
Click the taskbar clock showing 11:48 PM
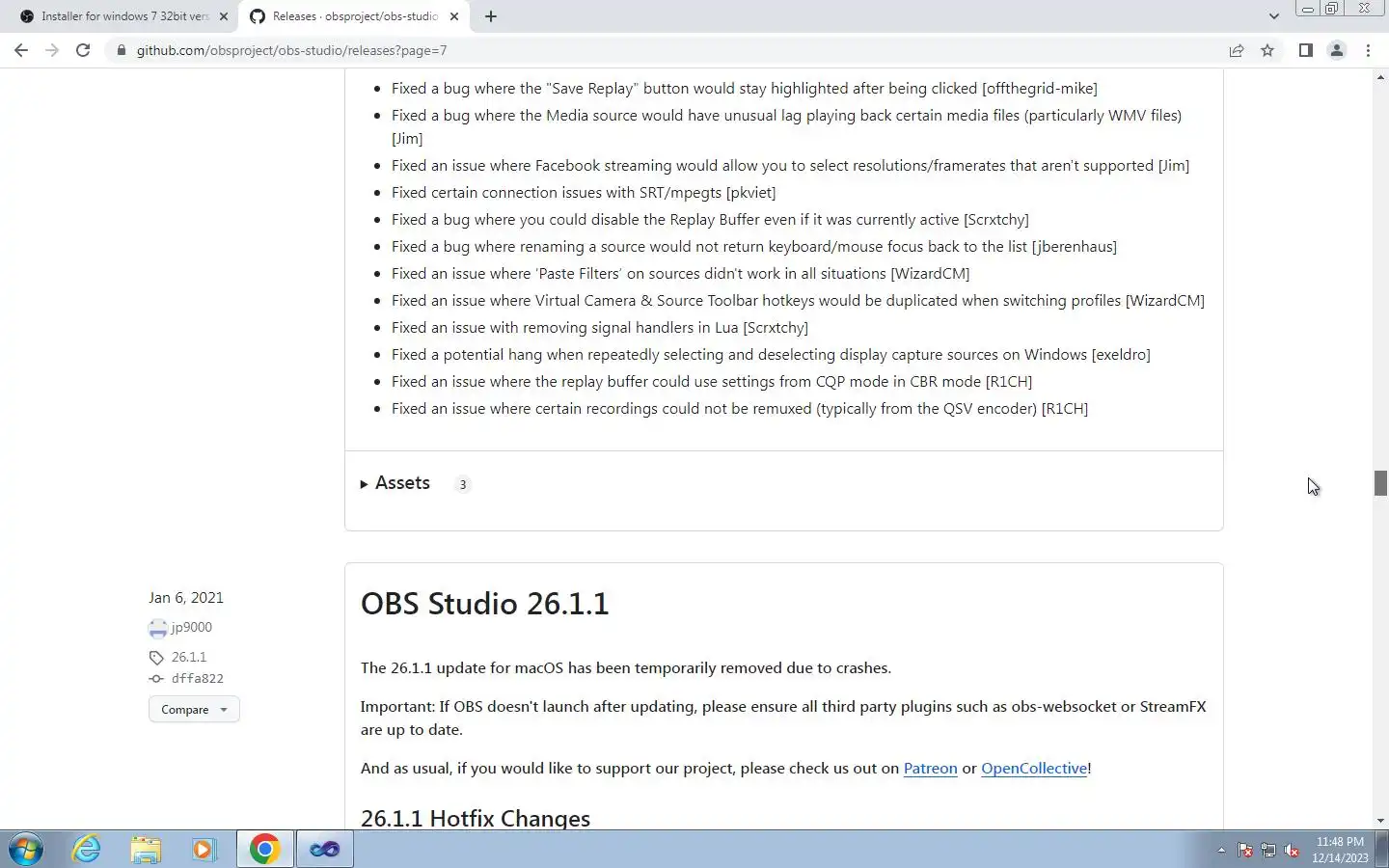(x=1340, y=850)
